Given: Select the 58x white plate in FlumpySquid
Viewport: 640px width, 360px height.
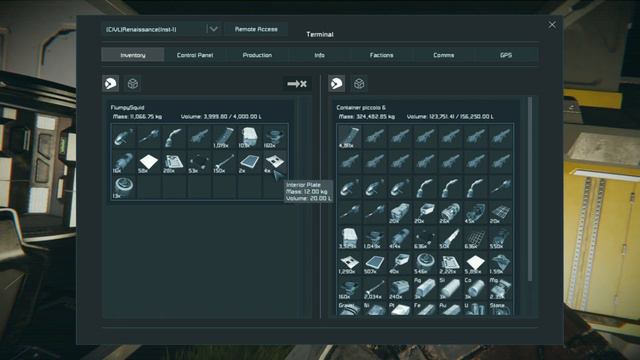Looking at the screenshot, I should click(x=149, y=162).
